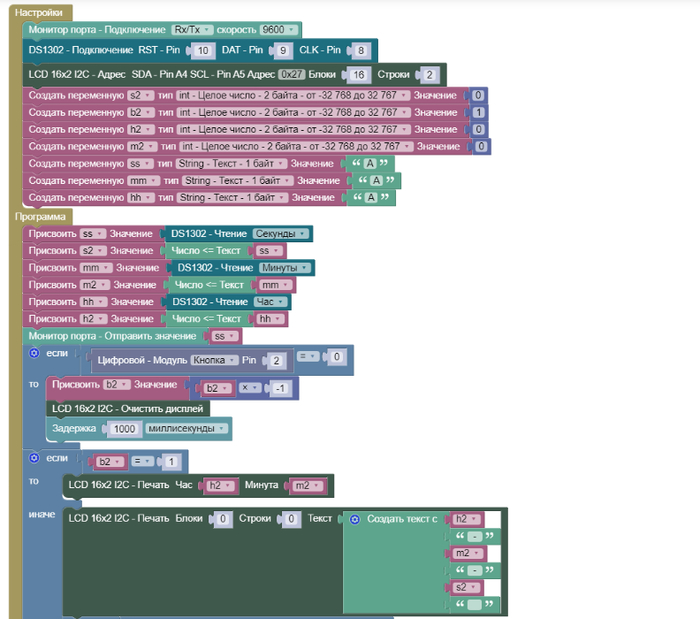Click gear icon on second 'если' block
Viewport: 700px width, 619px height.
click(33, 457)
